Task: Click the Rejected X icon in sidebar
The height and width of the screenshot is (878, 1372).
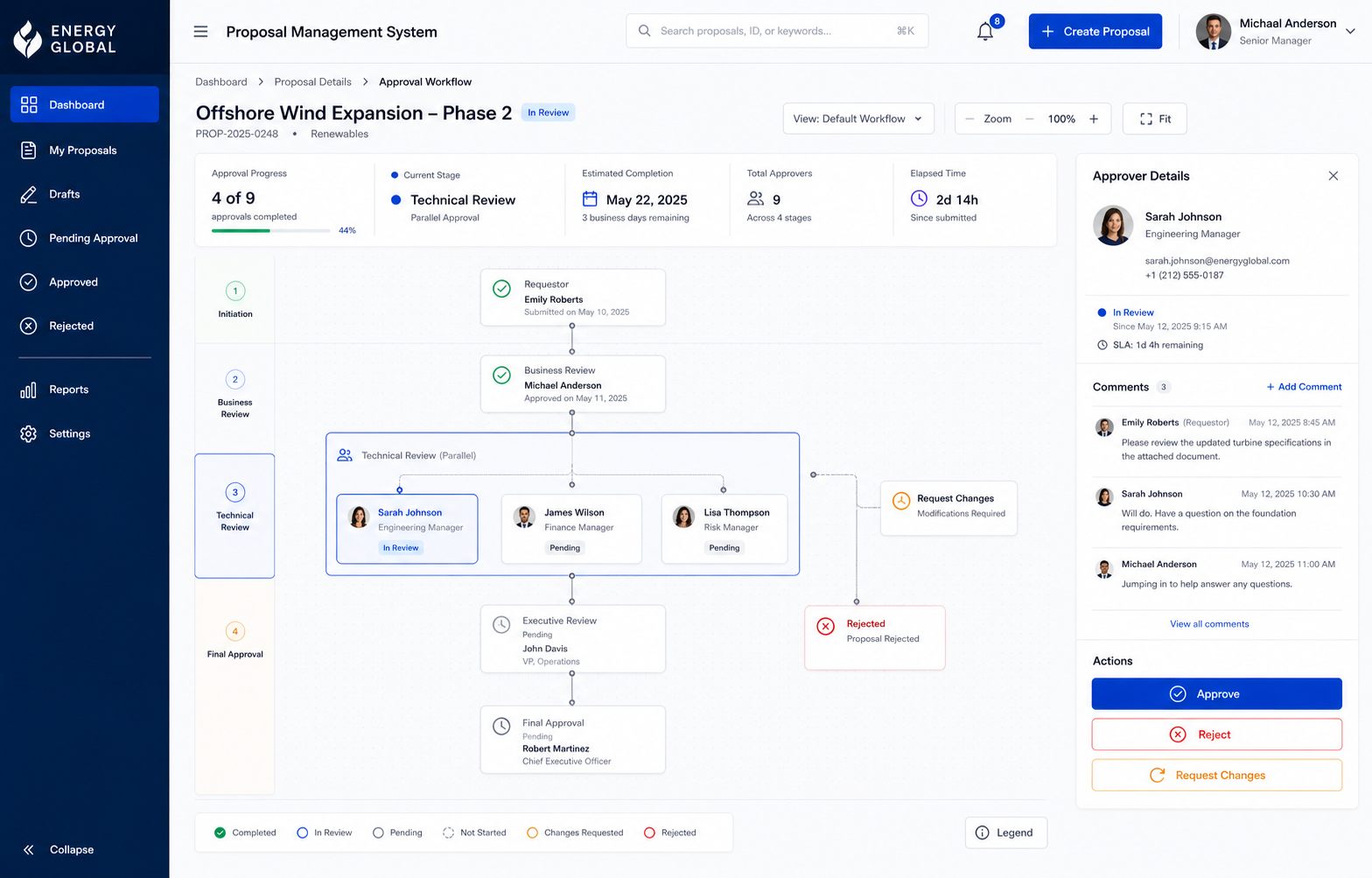Action: 29,326
